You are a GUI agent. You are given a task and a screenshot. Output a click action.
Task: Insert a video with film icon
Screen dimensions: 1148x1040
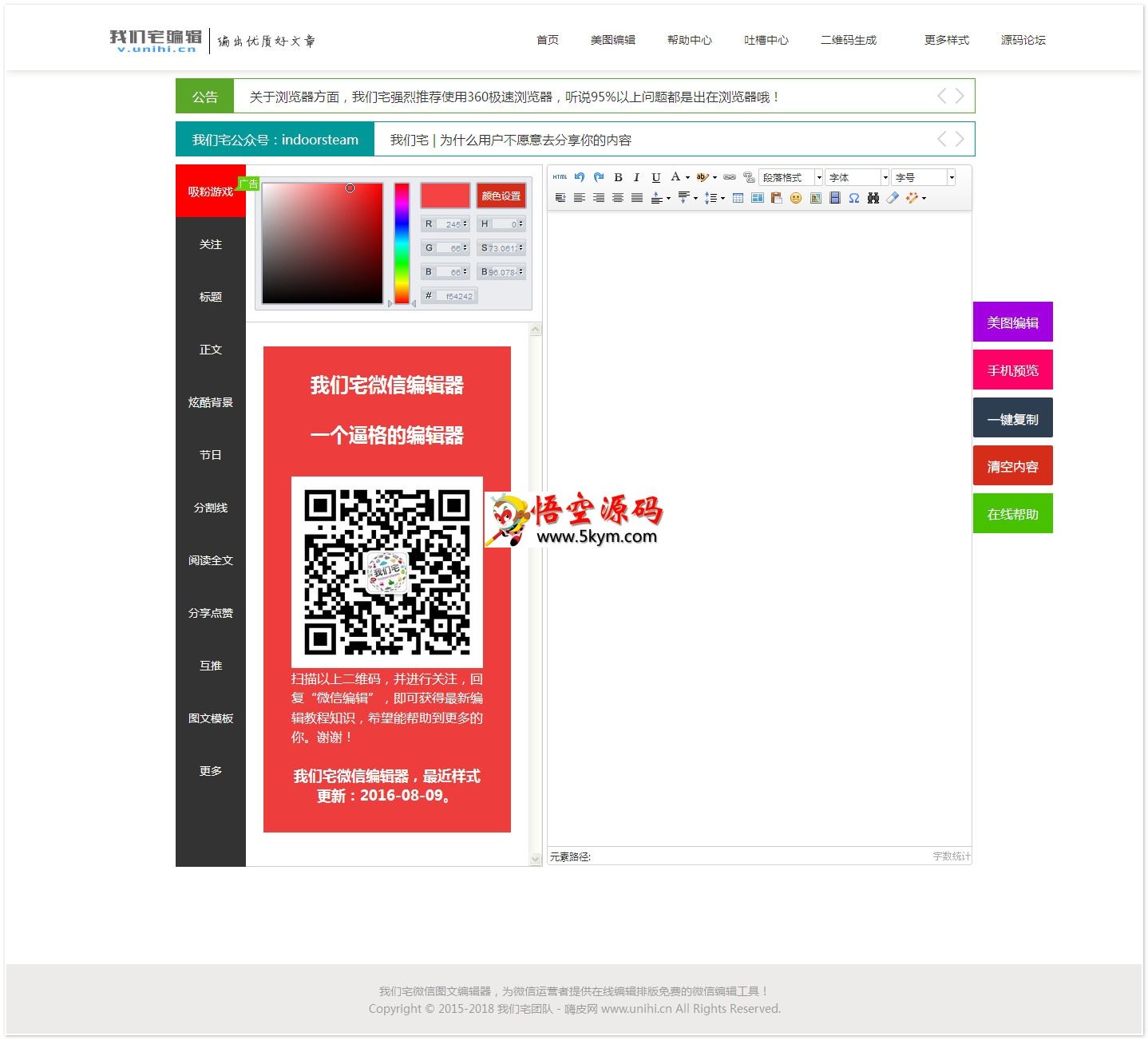pyautogui.click(x=835, y=198)
